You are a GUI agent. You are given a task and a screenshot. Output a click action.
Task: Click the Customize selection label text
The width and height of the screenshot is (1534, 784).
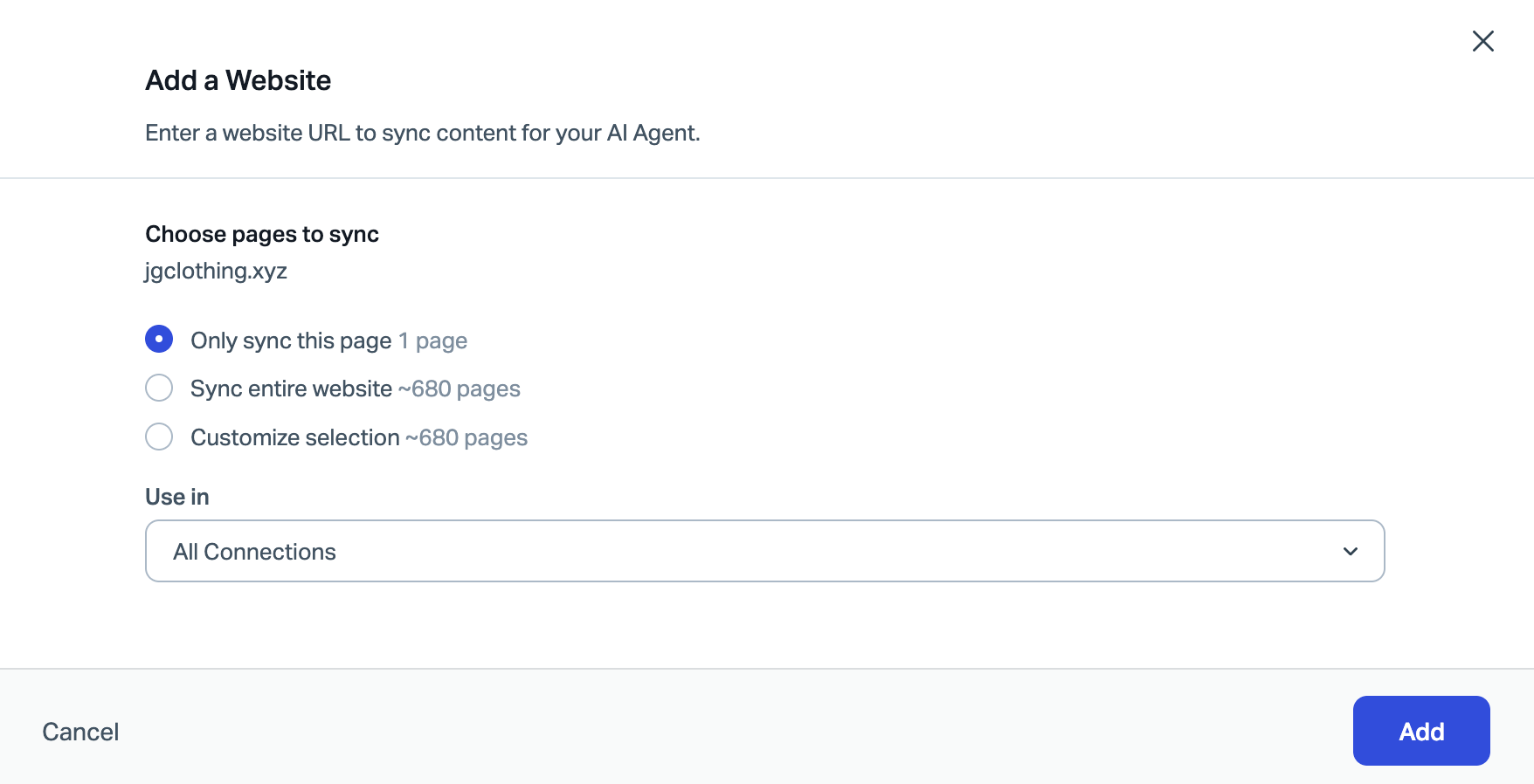click(294, 437)
